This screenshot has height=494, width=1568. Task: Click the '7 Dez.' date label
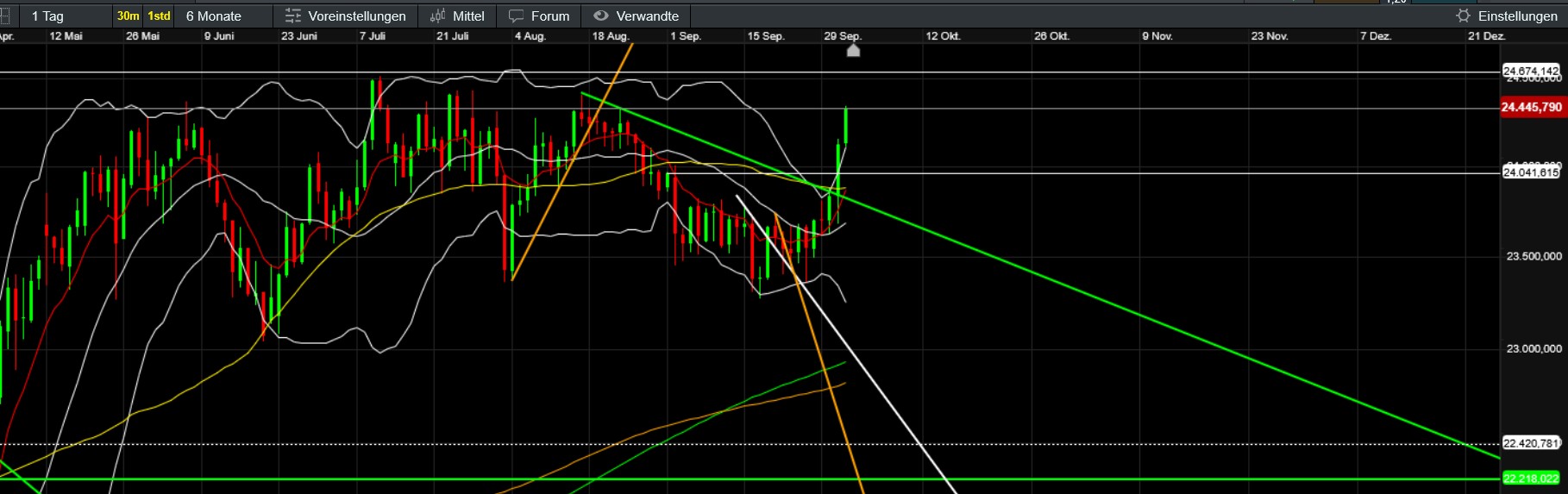[x=1376, y=36]
